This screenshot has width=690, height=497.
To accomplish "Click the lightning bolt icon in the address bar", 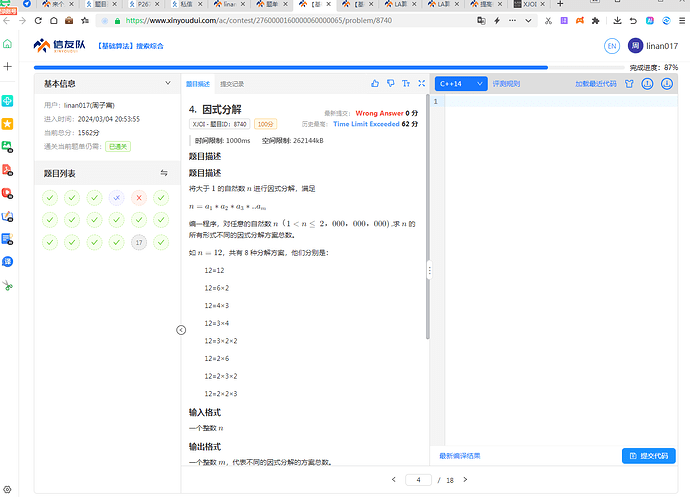I will tap(497, 21).
